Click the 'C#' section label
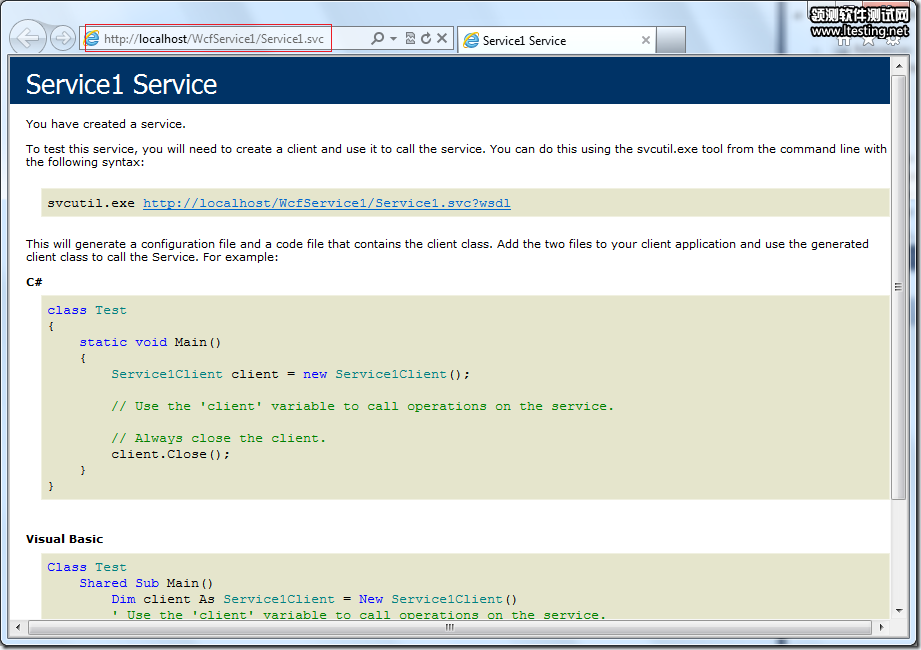This screenshot has width=921, height=650. tap(34, 282)
